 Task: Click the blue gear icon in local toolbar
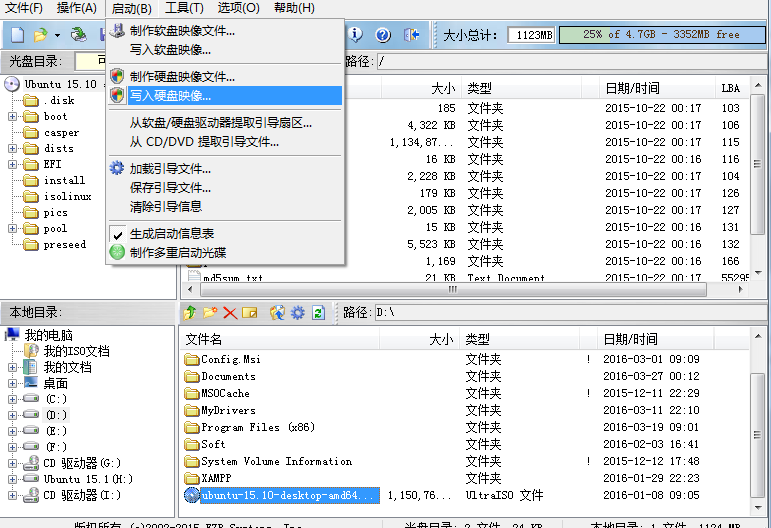point(297,313)
